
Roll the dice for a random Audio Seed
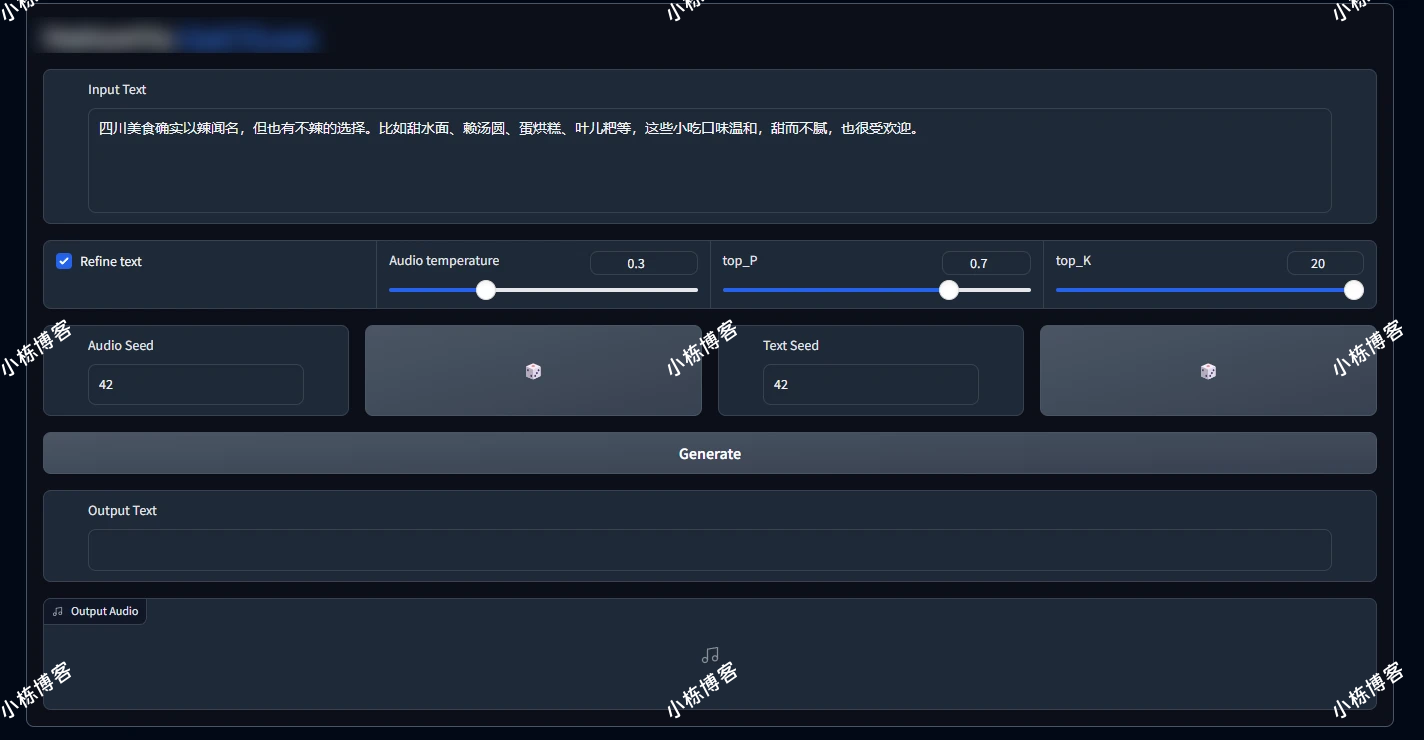click(533, 371)
